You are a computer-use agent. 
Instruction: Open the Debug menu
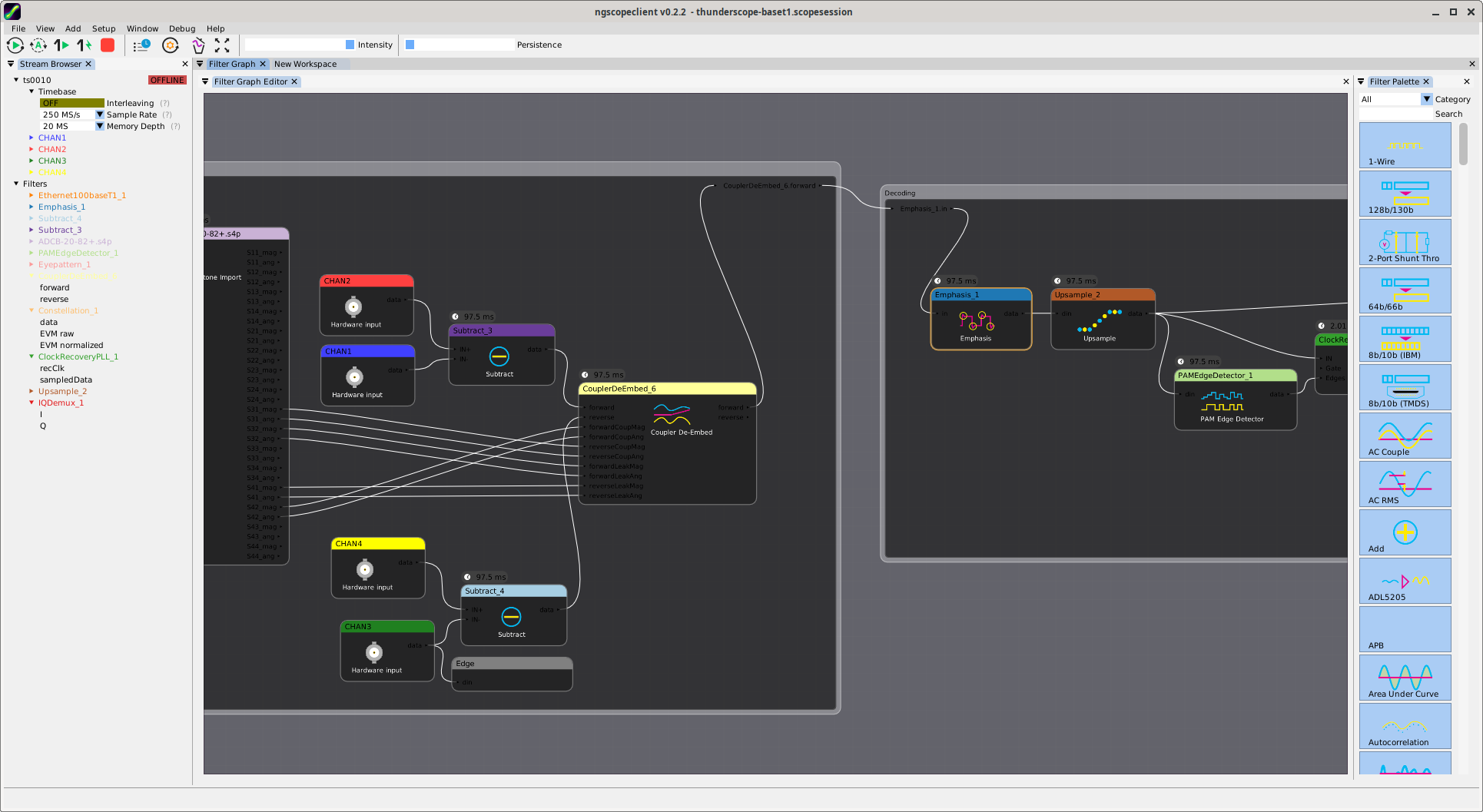pos(182,28)
